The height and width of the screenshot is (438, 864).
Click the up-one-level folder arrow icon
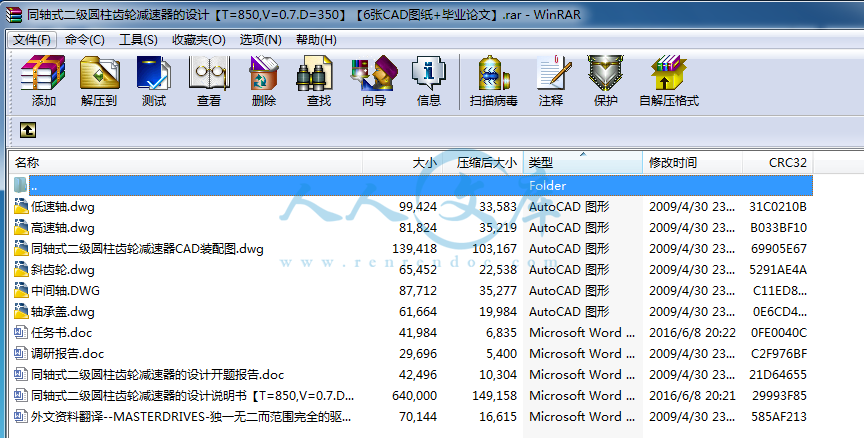(x=28, y=130)
